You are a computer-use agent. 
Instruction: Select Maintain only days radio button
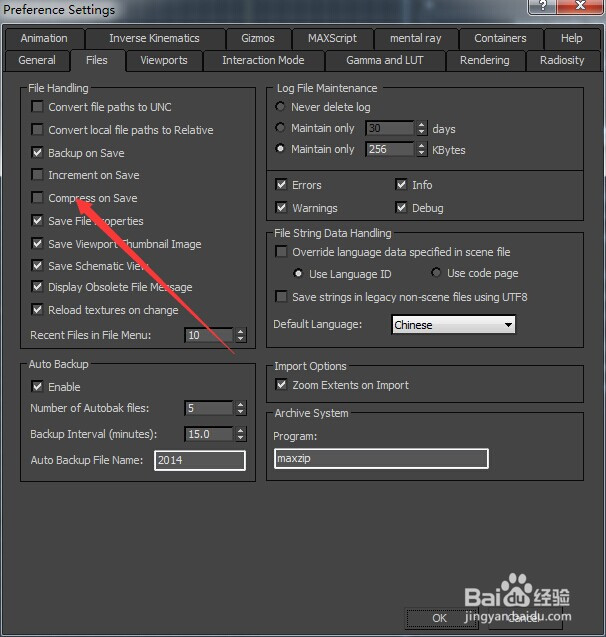280,128
